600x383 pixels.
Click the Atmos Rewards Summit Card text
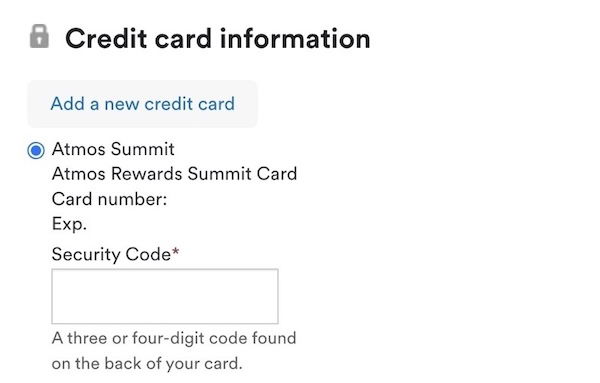[x=174, y=174]
